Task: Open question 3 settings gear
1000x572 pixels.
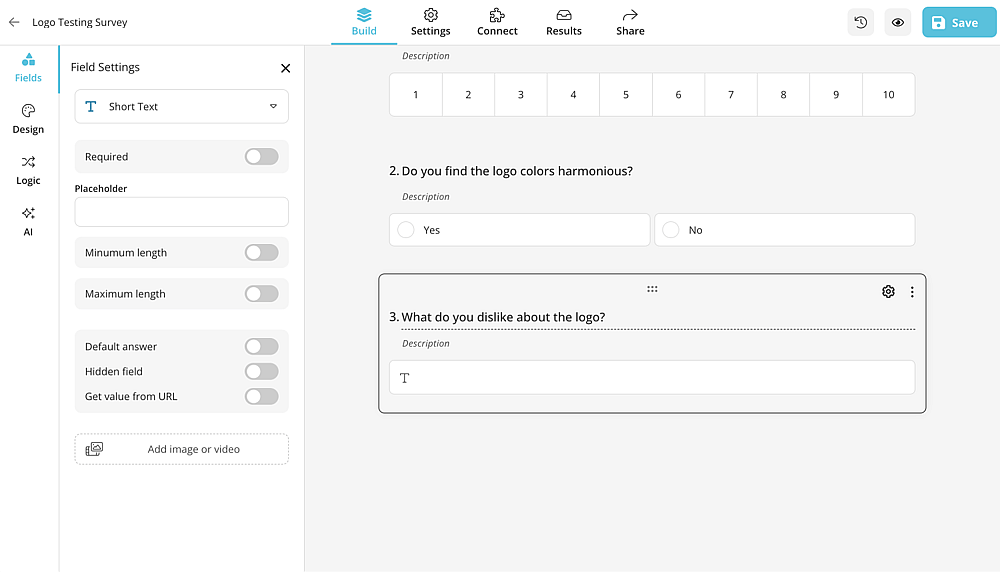Action: coord(888,291)
